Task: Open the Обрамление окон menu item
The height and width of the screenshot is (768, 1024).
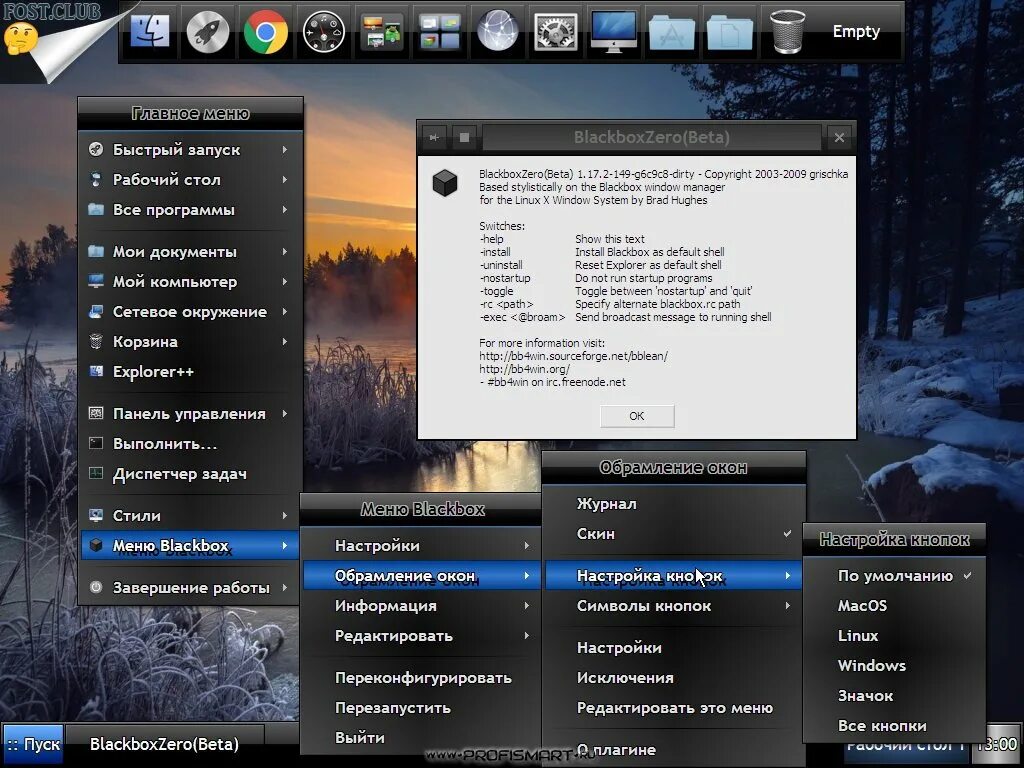Action: point(421,576)
